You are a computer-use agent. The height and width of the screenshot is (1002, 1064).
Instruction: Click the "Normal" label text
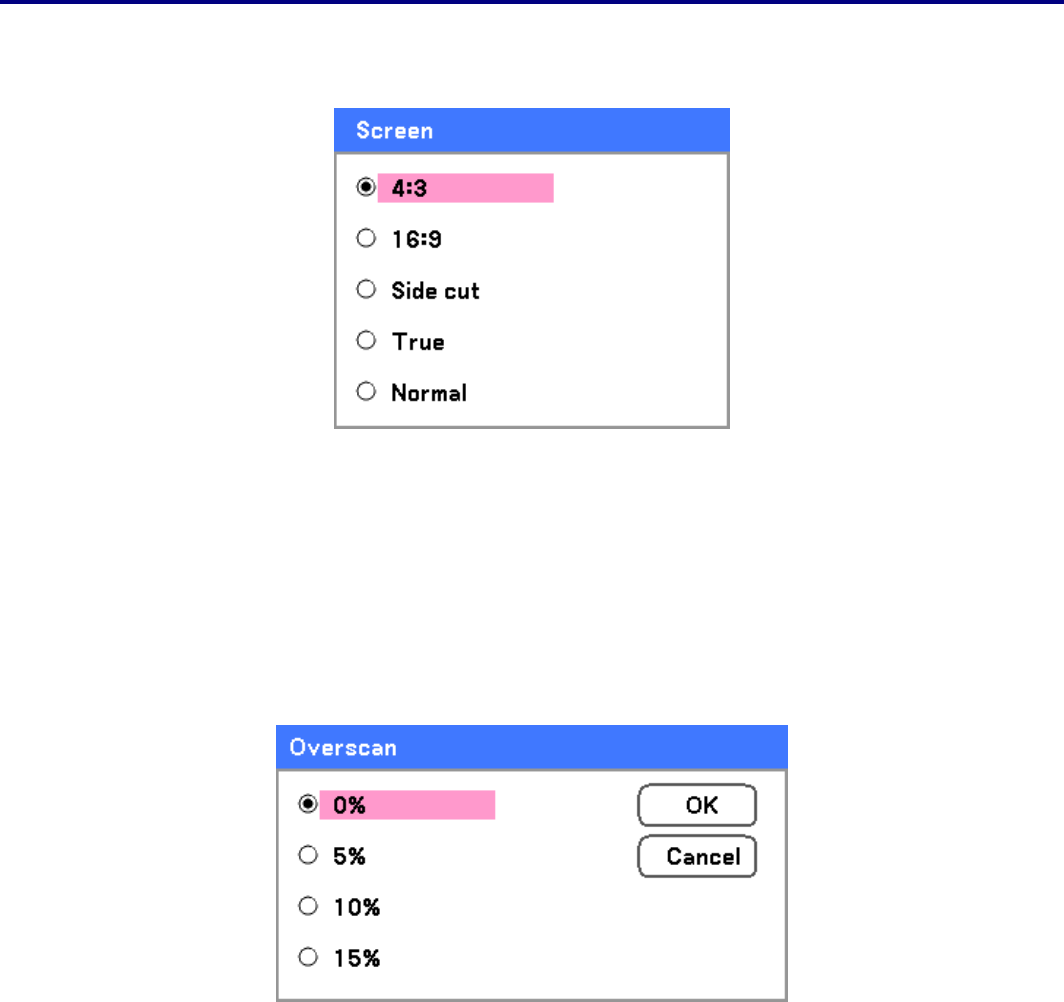coord(429,393)
